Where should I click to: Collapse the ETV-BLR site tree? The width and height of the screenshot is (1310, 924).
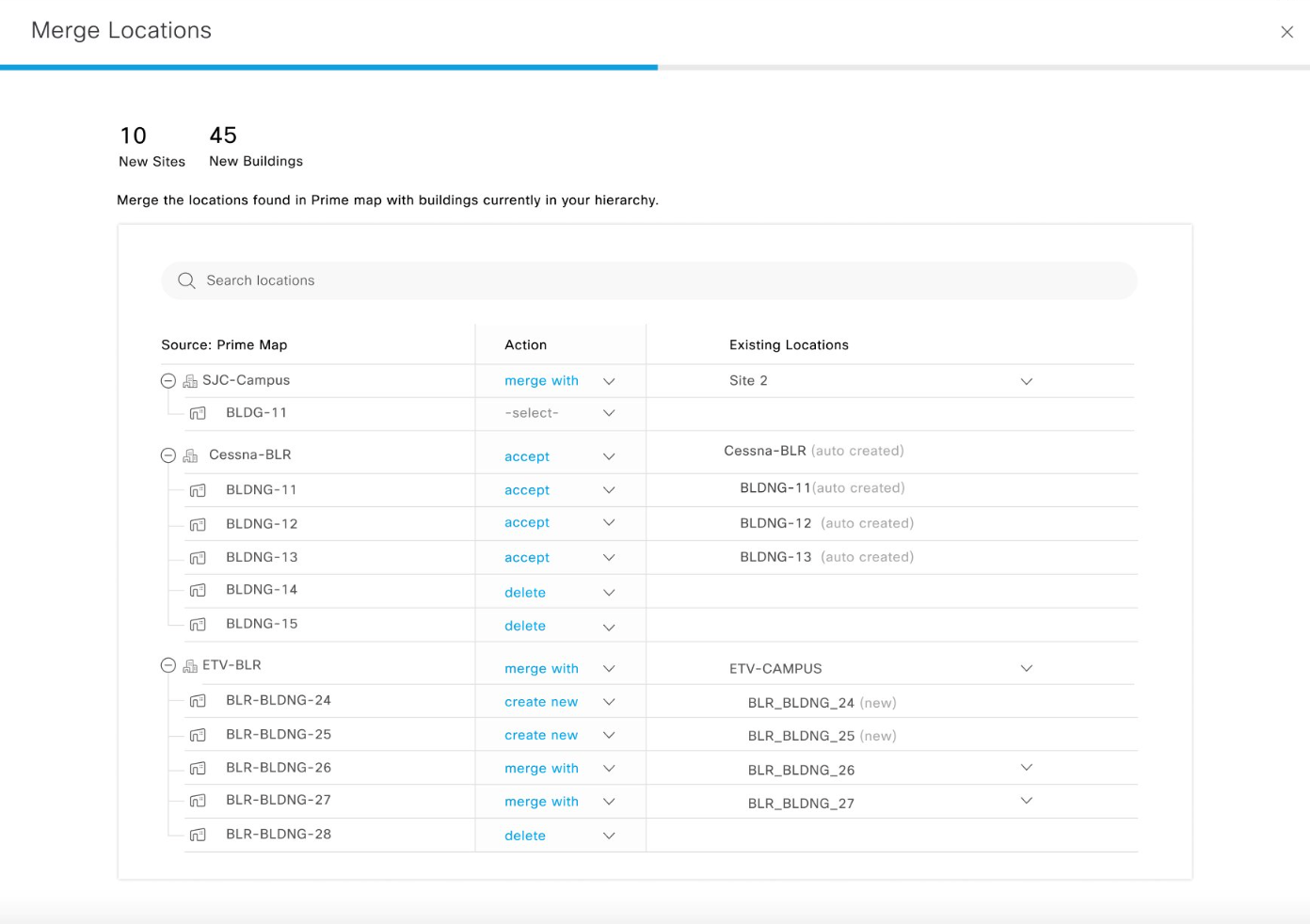(x=168, y=665)
